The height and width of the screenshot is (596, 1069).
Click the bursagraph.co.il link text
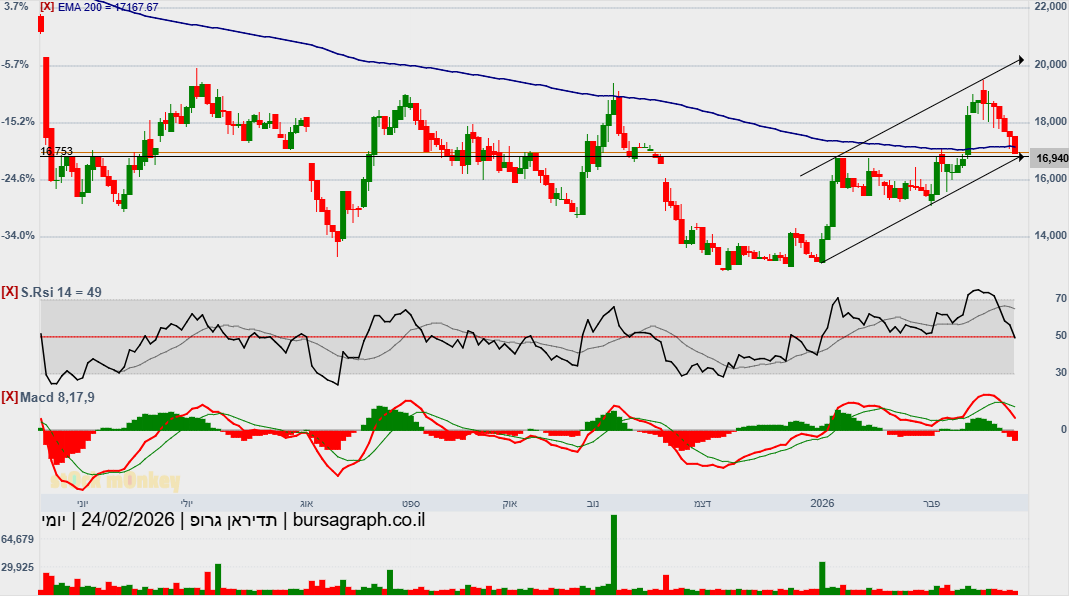[x=359, y=520]
